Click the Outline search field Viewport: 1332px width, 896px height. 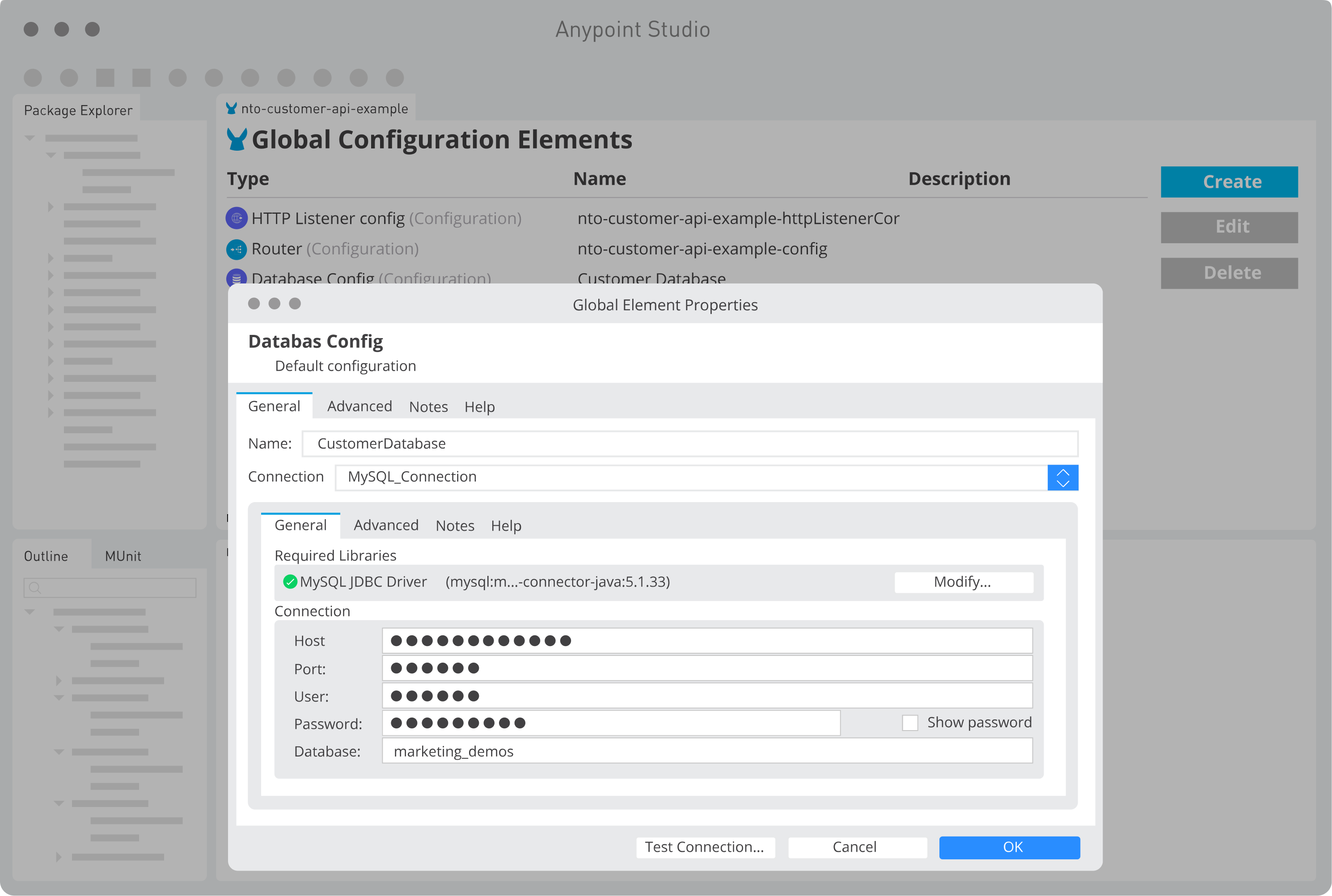110,588
